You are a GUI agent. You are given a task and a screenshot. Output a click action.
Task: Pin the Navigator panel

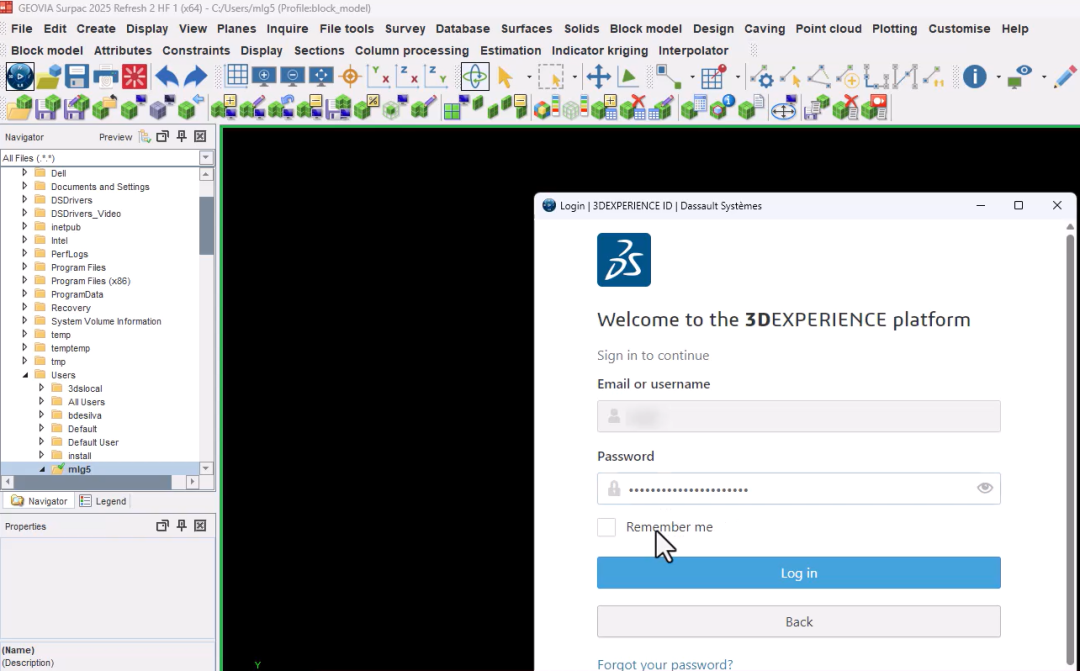point(182,136)
